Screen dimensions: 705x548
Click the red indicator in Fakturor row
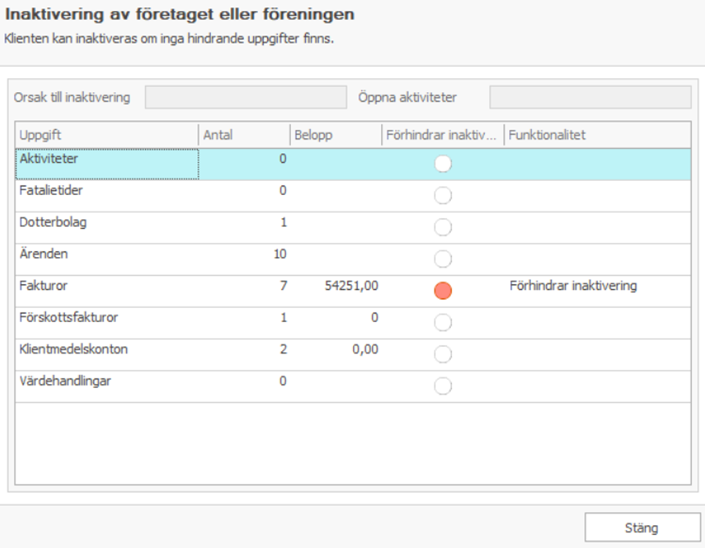pos(443,290)
